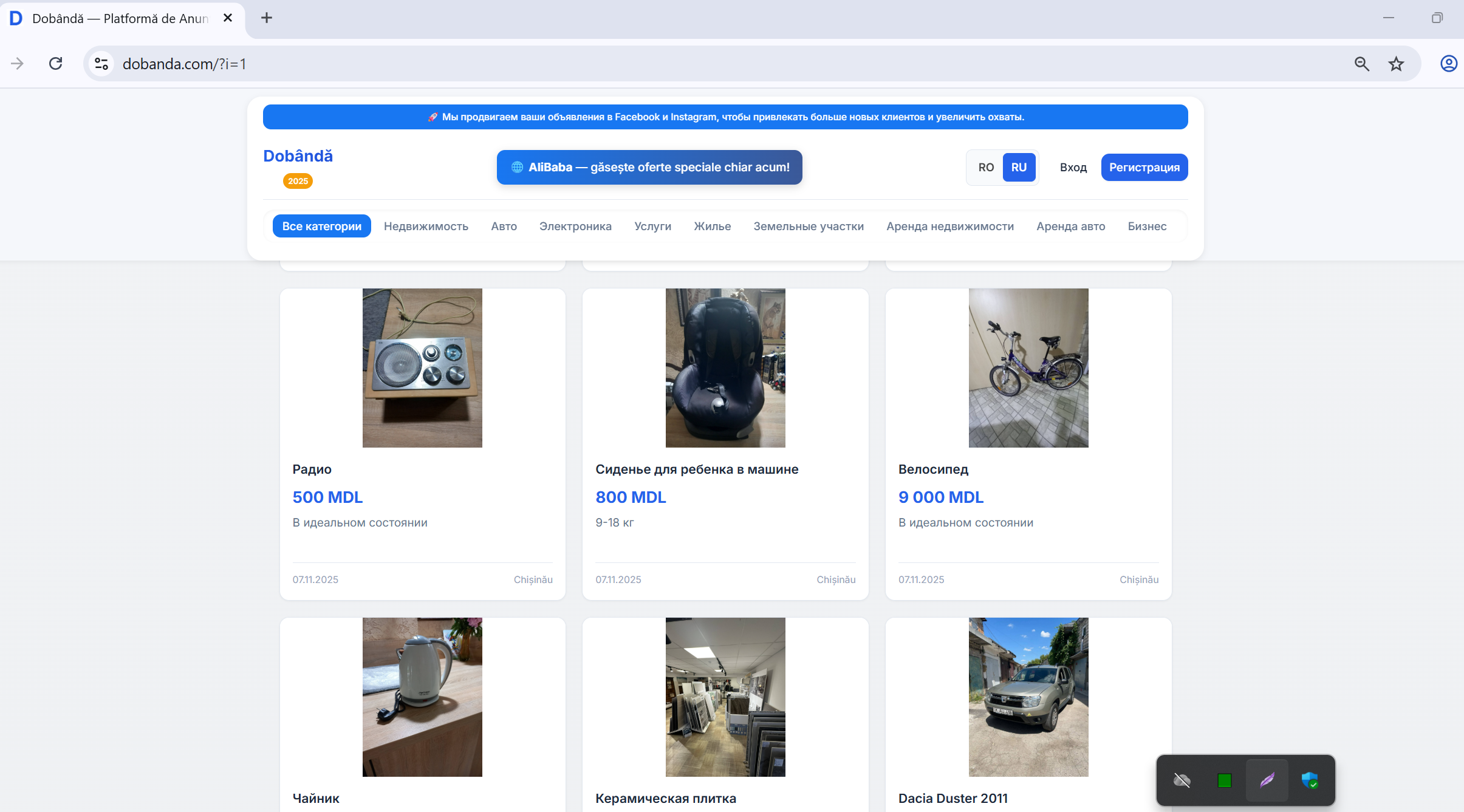Open Windows Security shield tray icon
This screenshot has height=812, width=1464.
pyautogui.click(x=1310, y=780)
